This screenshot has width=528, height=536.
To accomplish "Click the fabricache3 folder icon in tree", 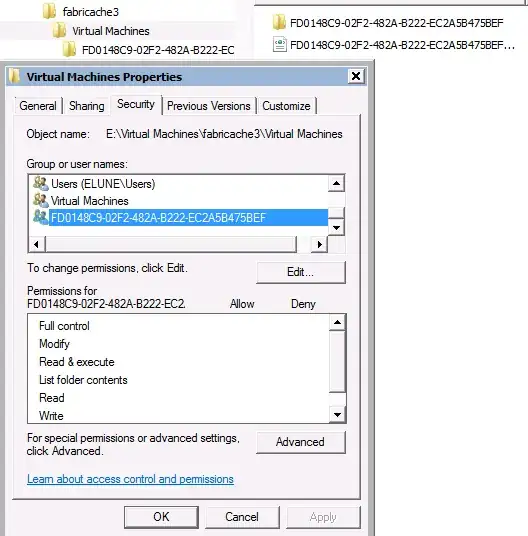I will [x=49, y=12].
